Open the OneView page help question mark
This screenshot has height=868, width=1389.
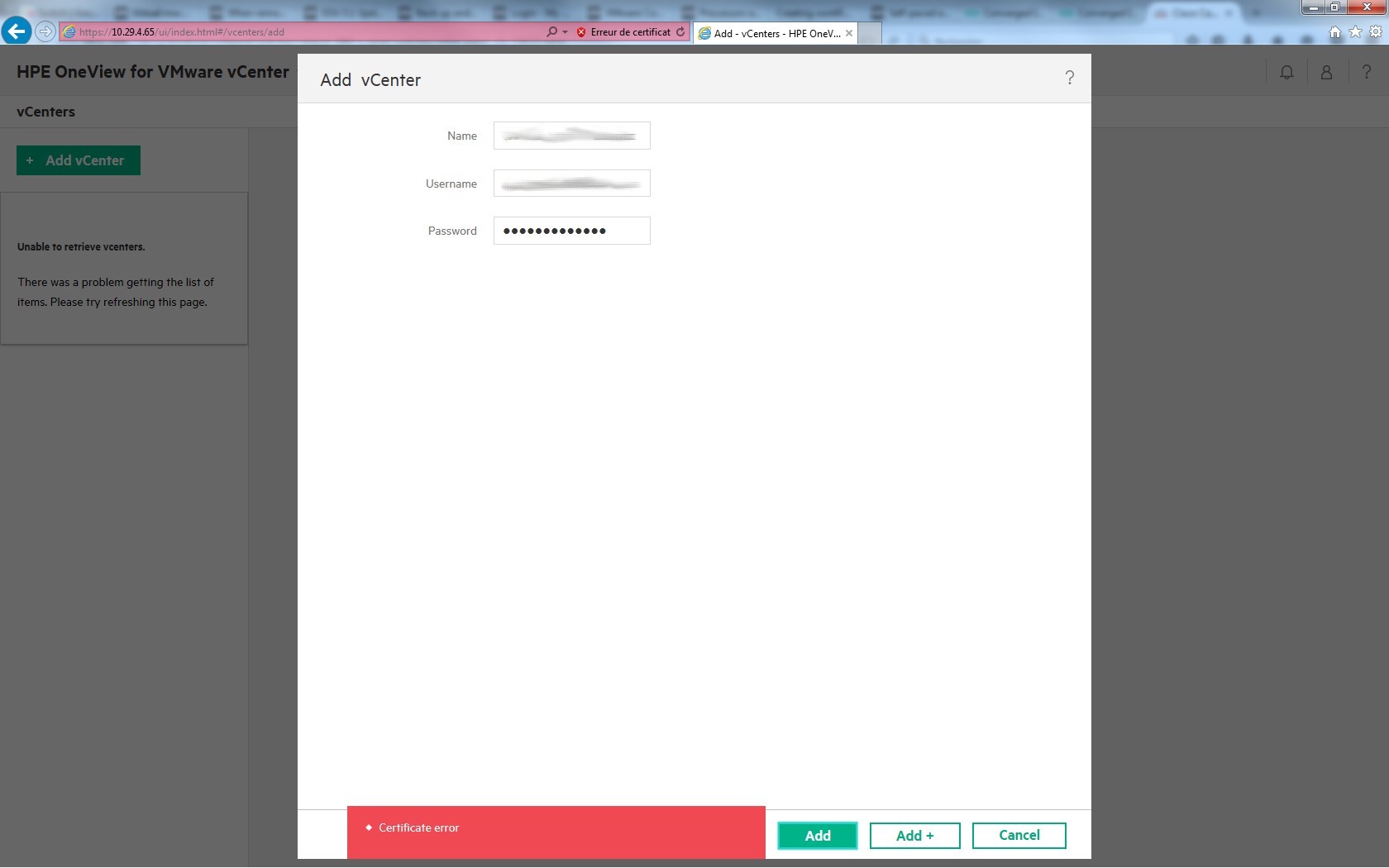(1366, 73)
